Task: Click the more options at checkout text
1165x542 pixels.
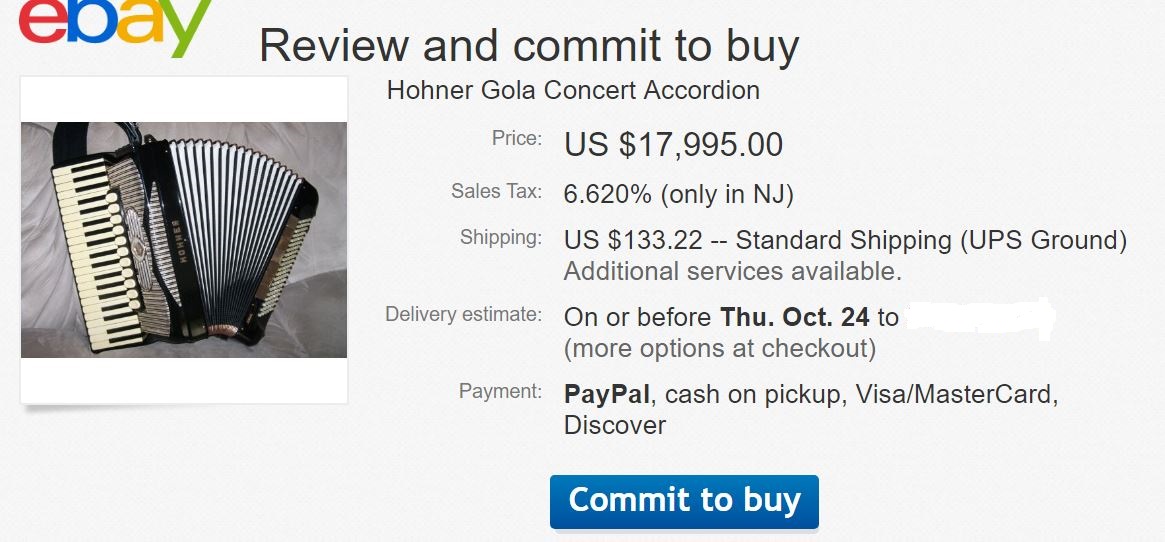Action: (720, 349)
